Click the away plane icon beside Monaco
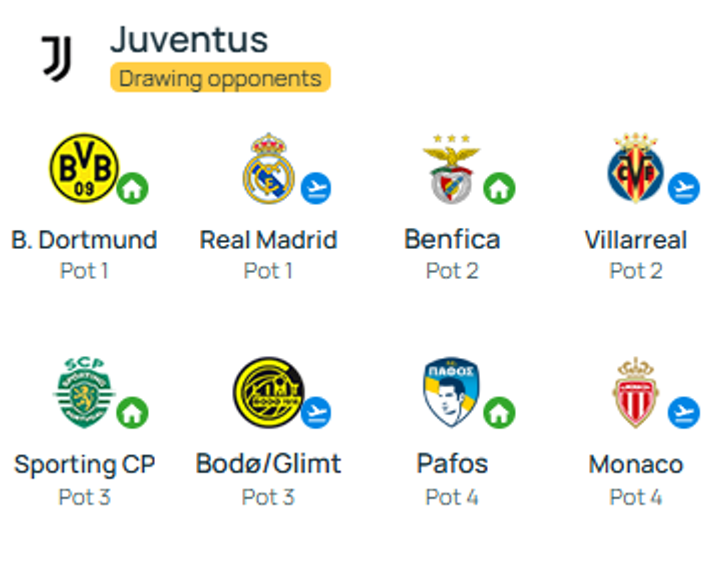720x571 pixels. coord(684,412)
